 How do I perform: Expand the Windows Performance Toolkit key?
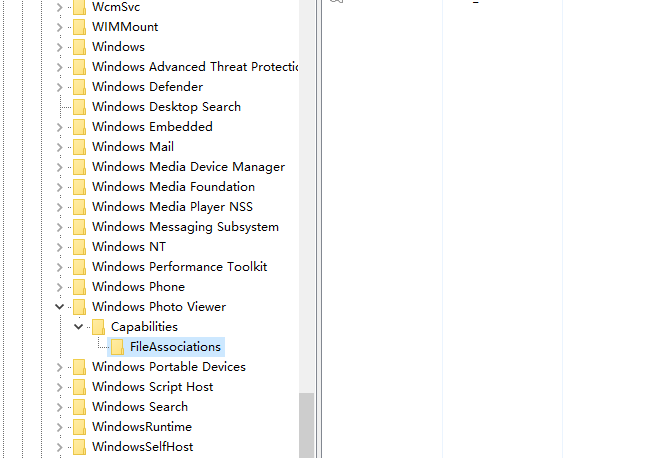pyautogui.click(x=60, y=267)
